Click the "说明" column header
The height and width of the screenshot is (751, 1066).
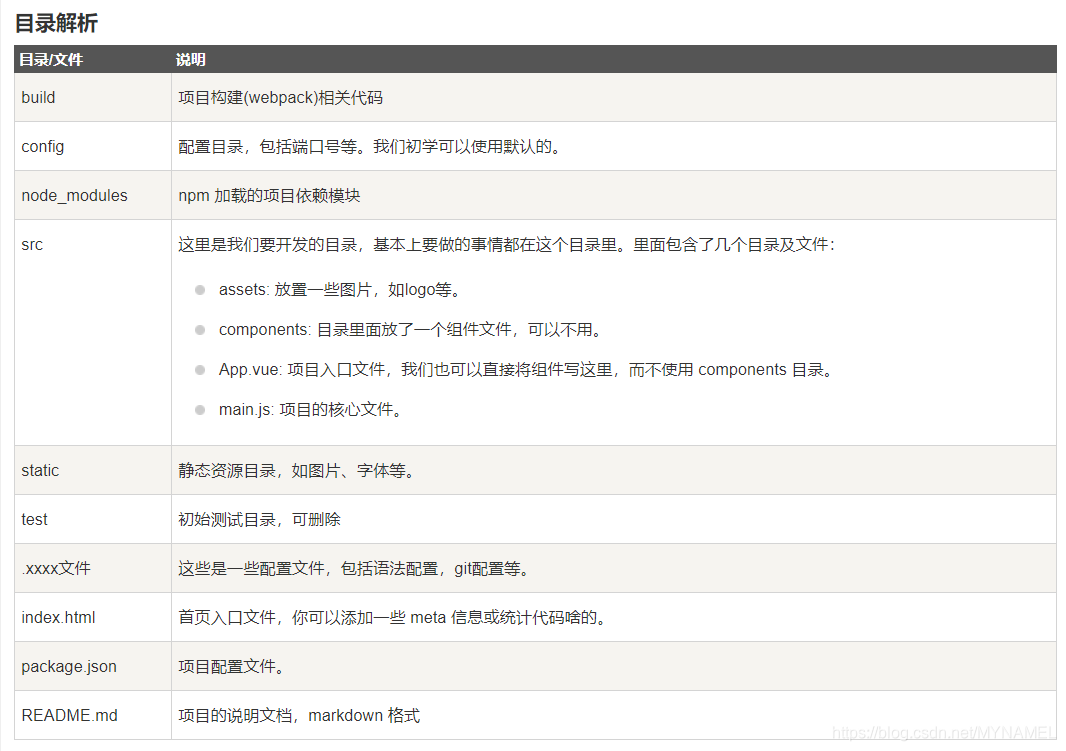pos(190,60)
